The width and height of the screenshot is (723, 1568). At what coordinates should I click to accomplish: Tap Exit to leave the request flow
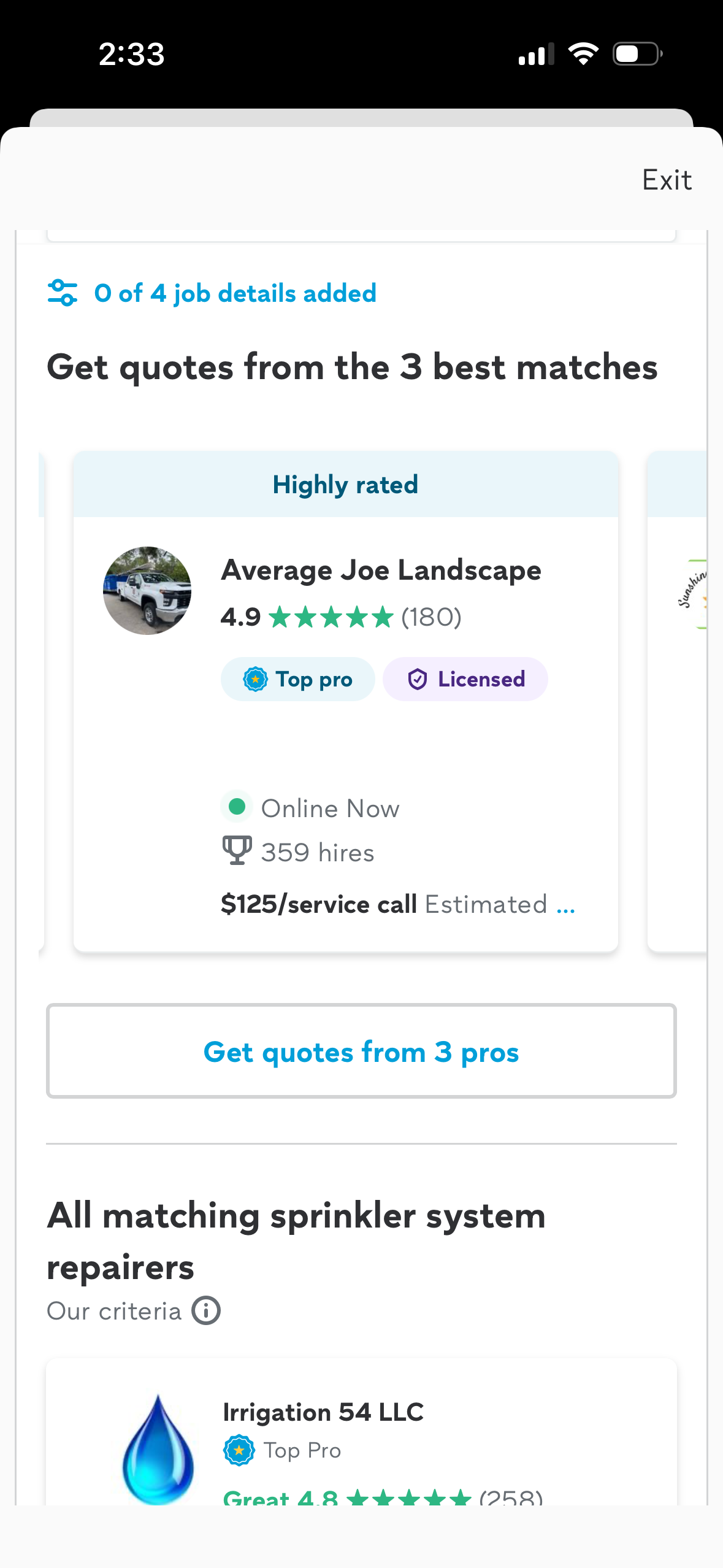click(x=667, y=180)
